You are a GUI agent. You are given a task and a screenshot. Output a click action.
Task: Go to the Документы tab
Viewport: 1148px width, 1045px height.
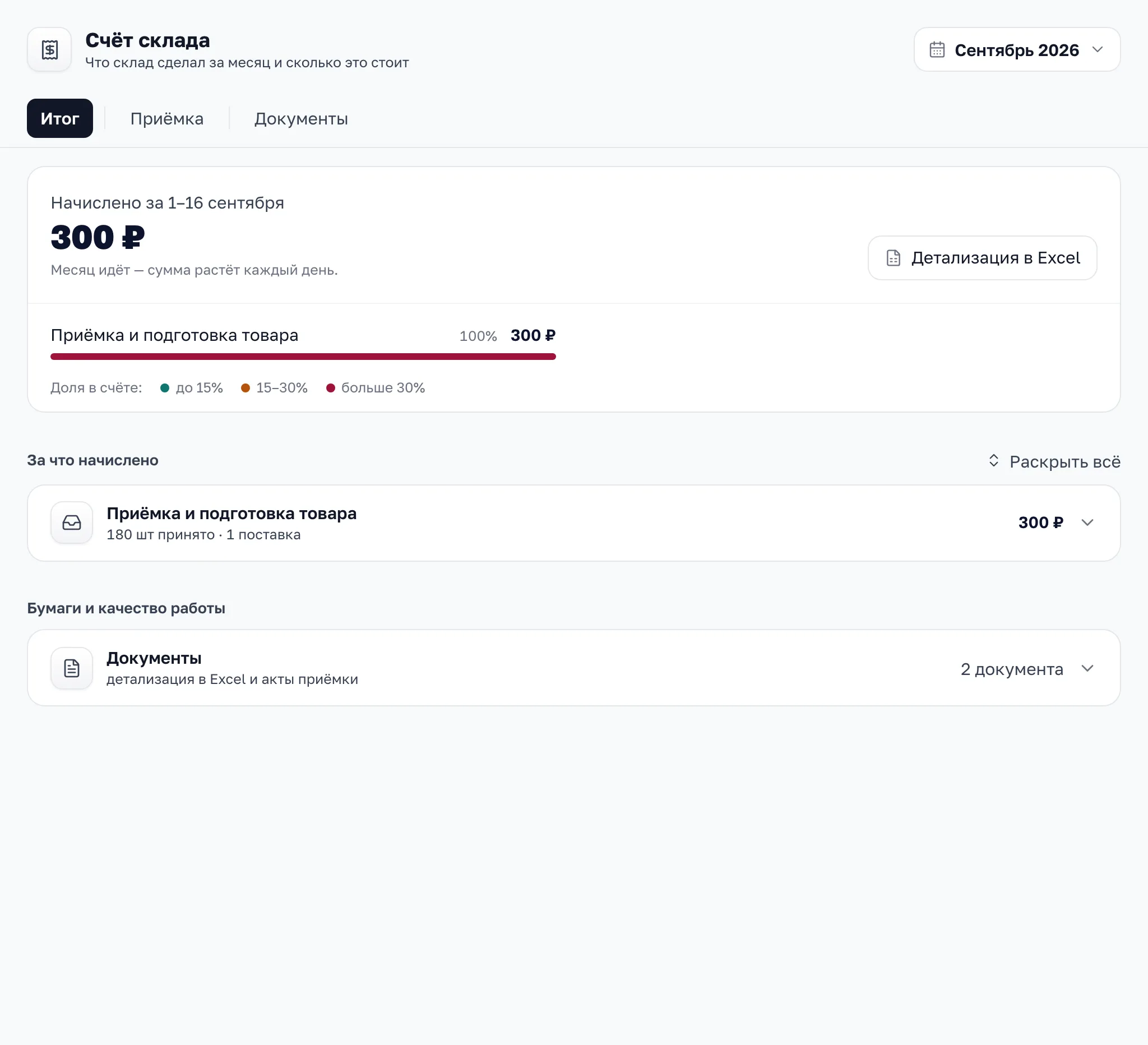coord(300,118)
